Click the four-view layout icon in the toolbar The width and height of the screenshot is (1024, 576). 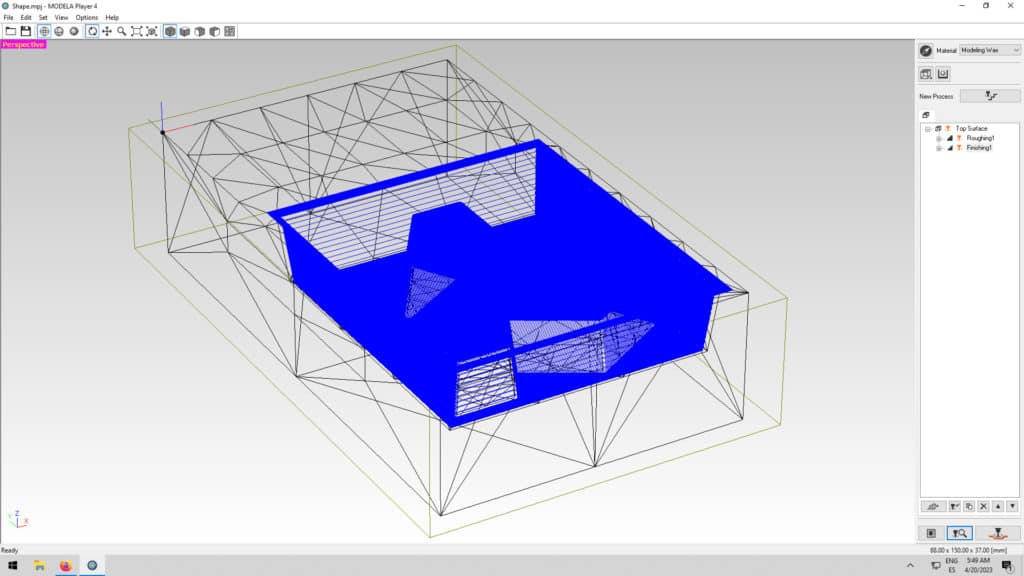[230, 31]
